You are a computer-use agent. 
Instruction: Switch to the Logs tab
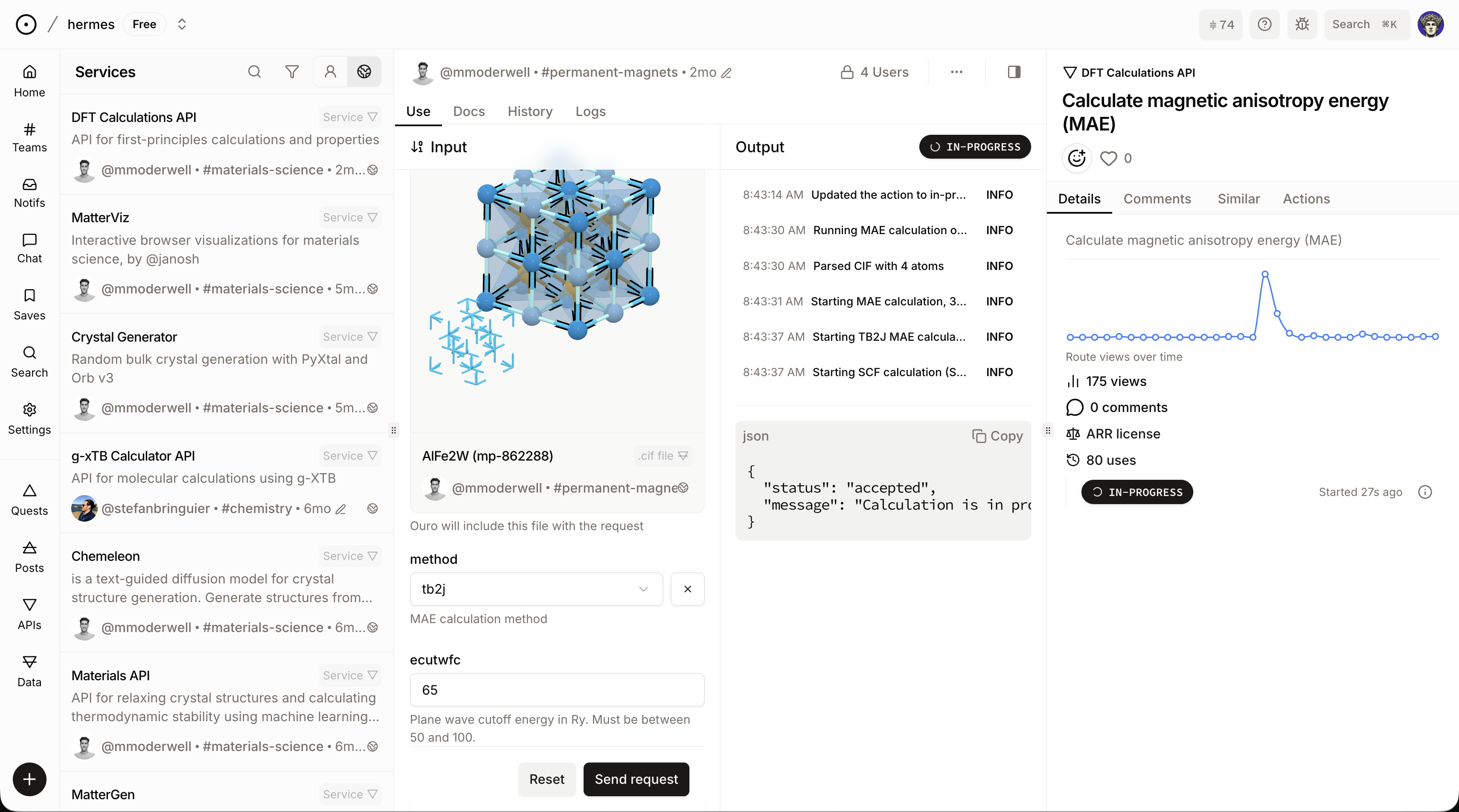pyautogui.click(x=590, y=112)
